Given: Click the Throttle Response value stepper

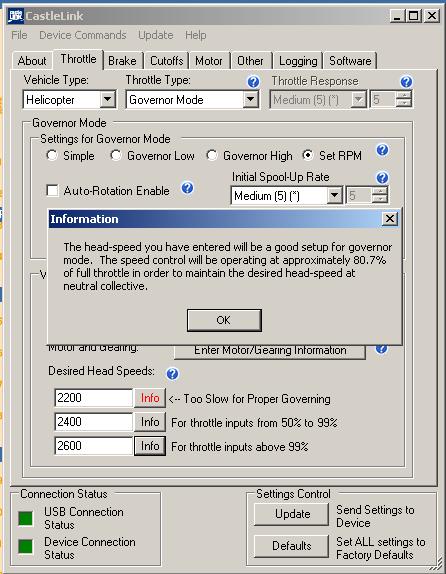Looking at the screenshot, I should click(404, 99).
